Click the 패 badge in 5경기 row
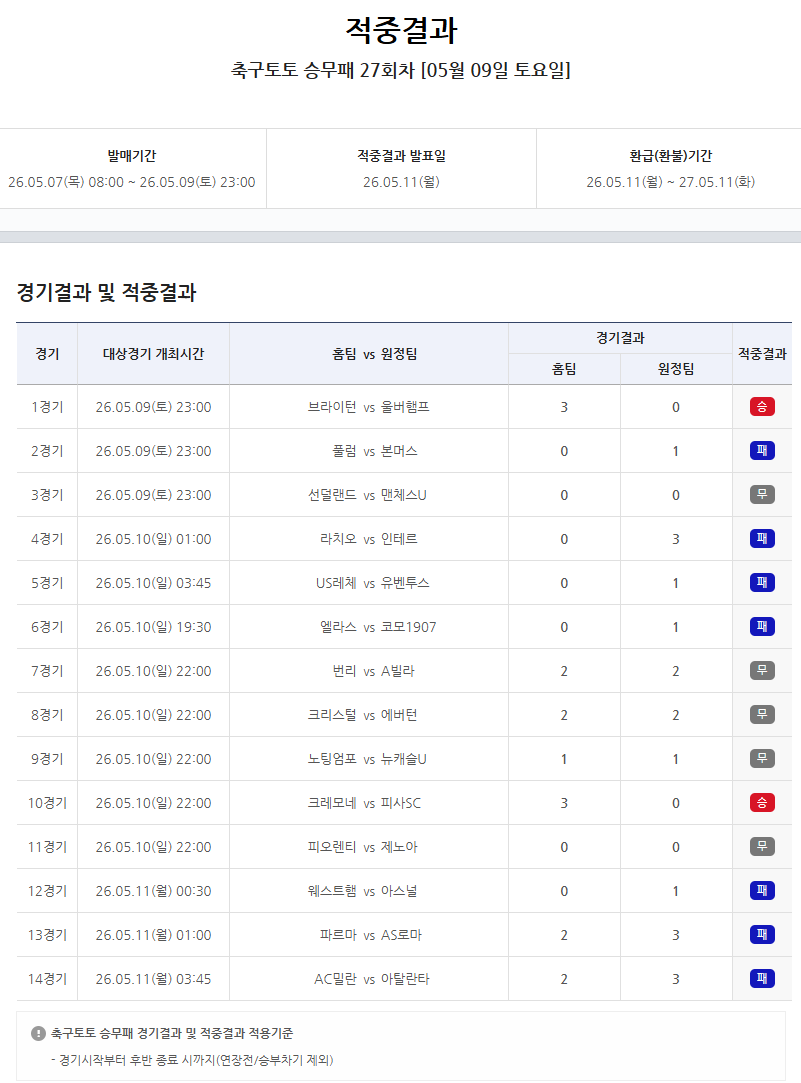Screen dimensions: 801x1083 pyautogui.click(x=762, y=583)
